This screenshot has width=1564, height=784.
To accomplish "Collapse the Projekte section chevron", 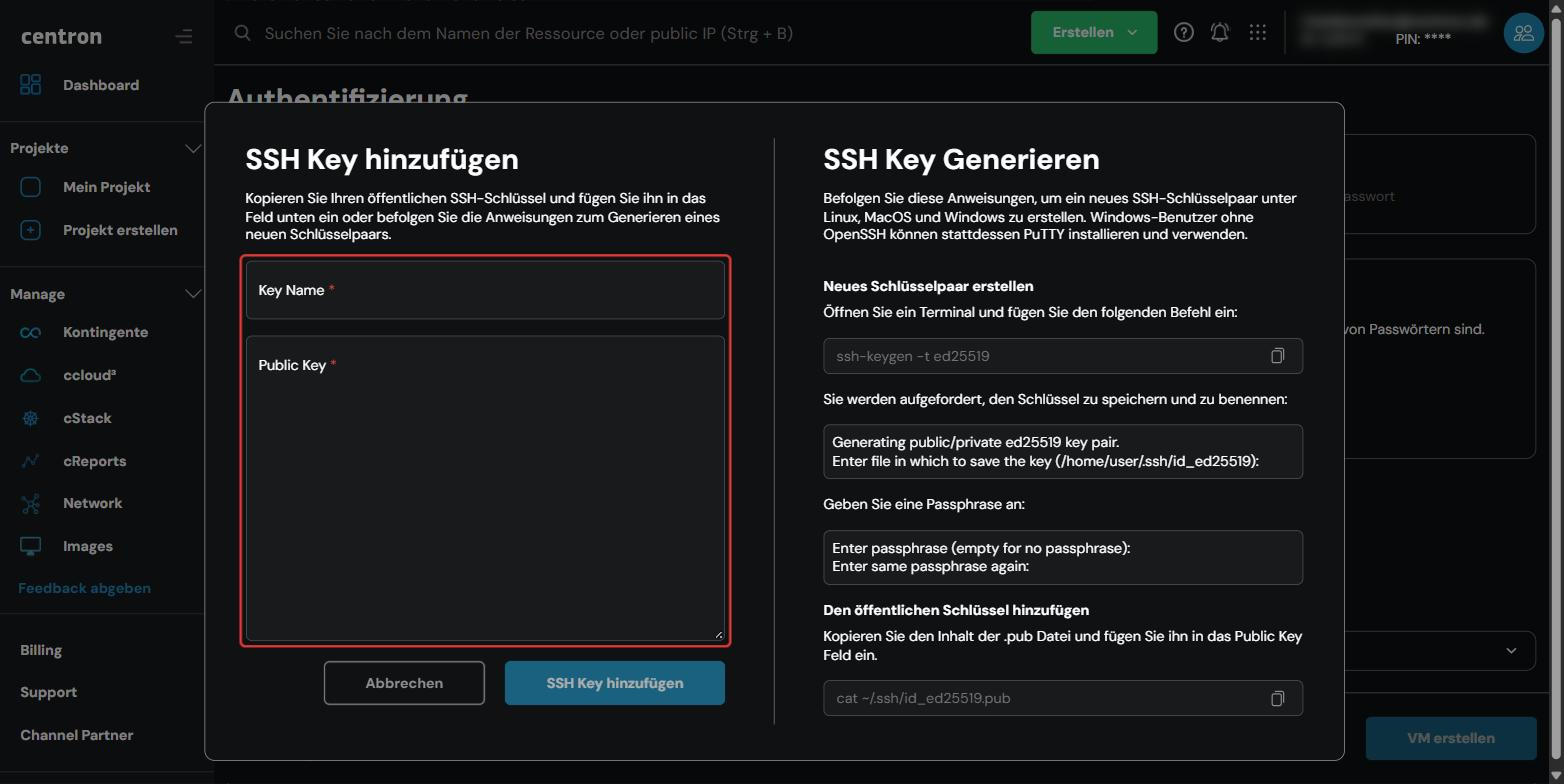I will point(193,148).
